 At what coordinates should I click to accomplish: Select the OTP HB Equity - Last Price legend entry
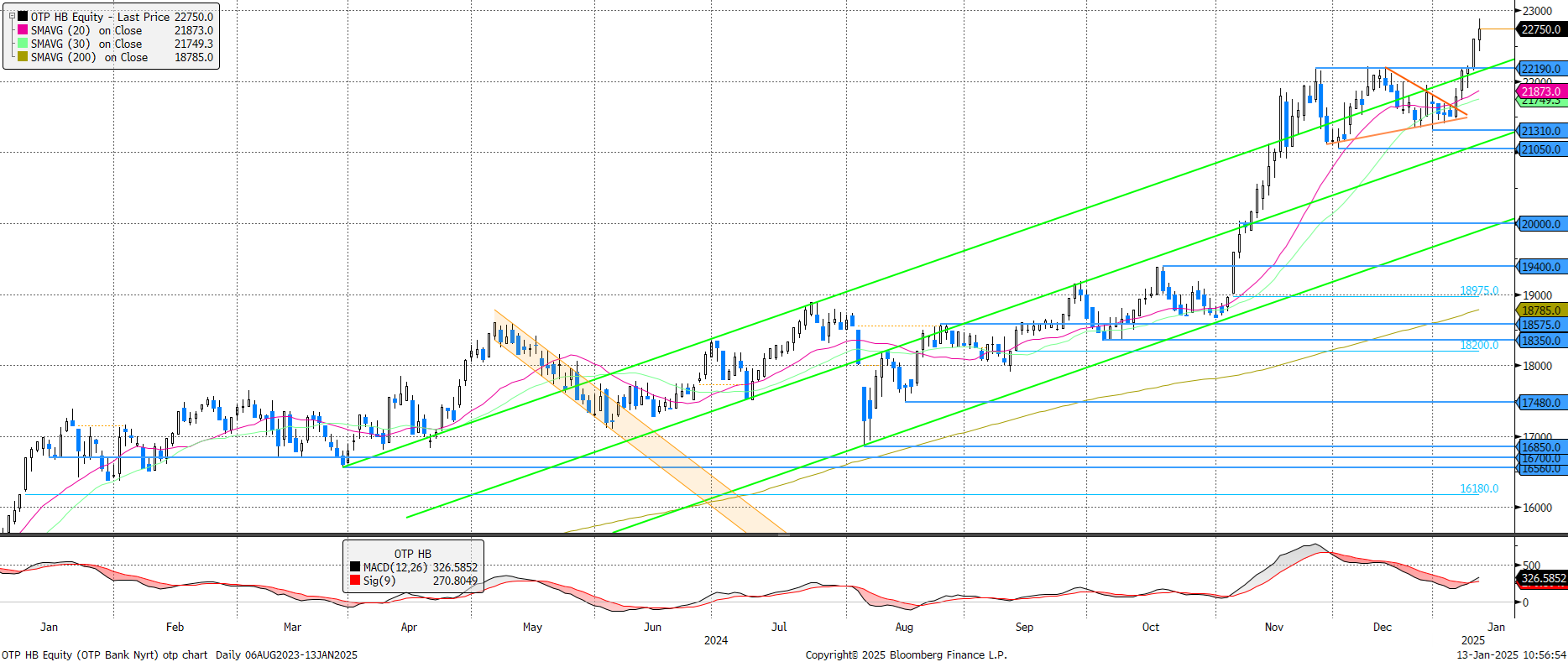pos(100,17)
